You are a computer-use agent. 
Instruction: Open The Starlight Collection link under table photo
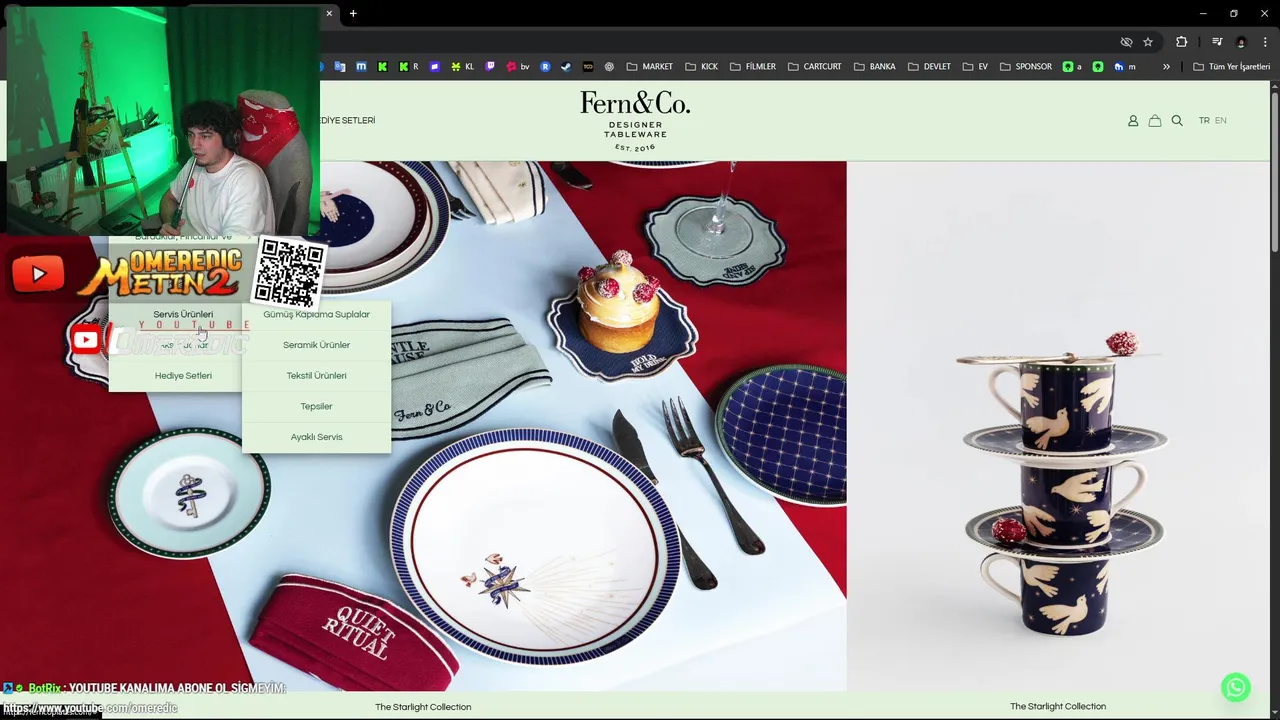click(423, 707)
